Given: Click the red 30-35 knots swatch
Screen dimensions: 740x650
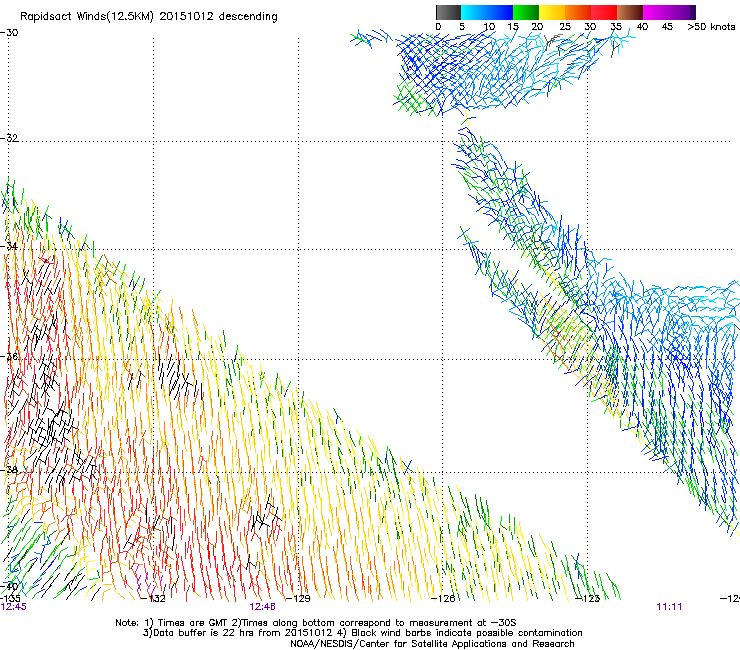Looking at the screenshot, I should [604, 12].
